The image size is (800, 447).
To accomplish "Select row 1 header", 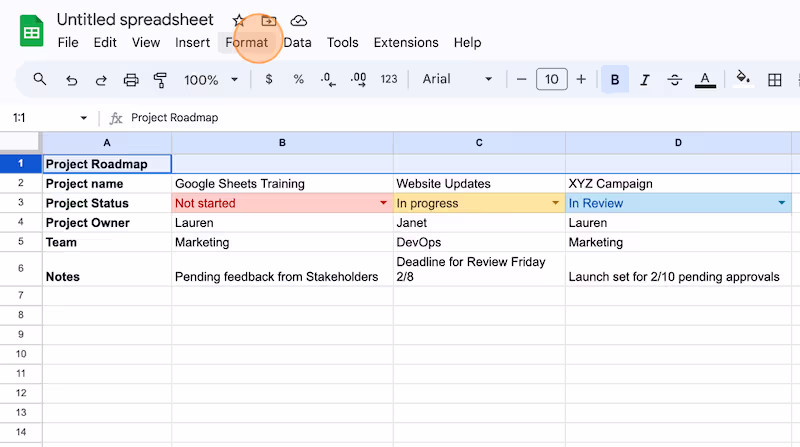I will pos(21,164).
